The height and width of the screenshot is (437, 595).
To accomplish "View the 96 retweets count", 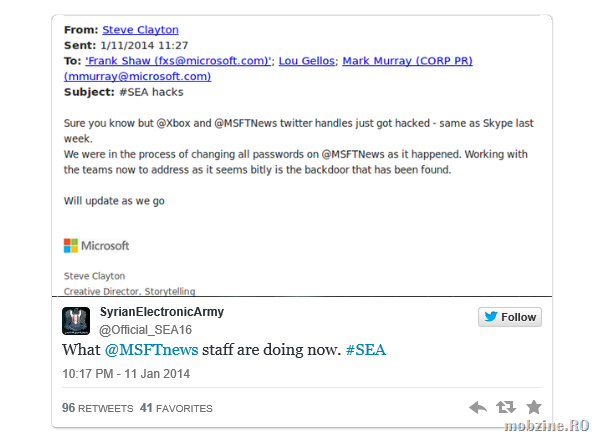I will [98, 408].
